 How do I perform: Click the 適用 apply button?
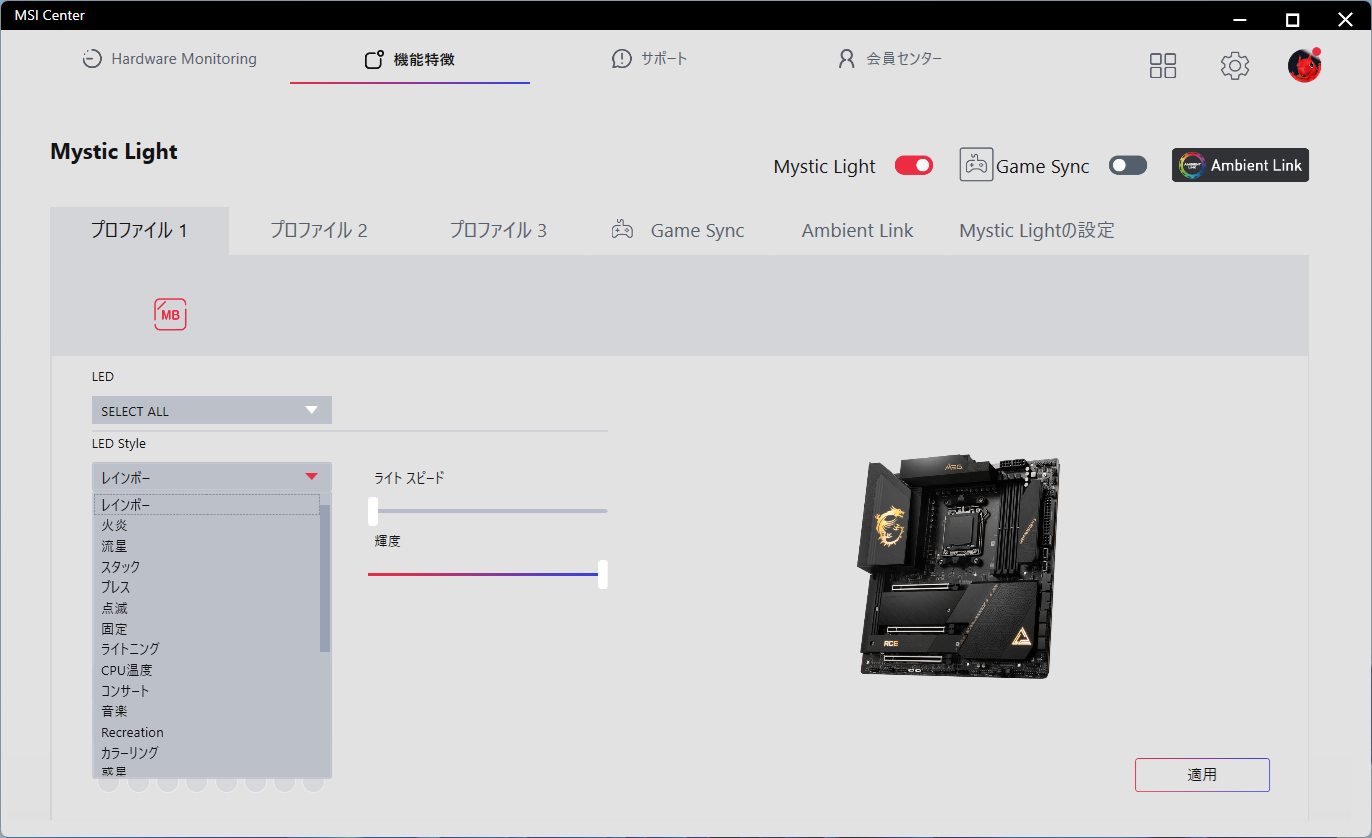(x=1202, y=775)
